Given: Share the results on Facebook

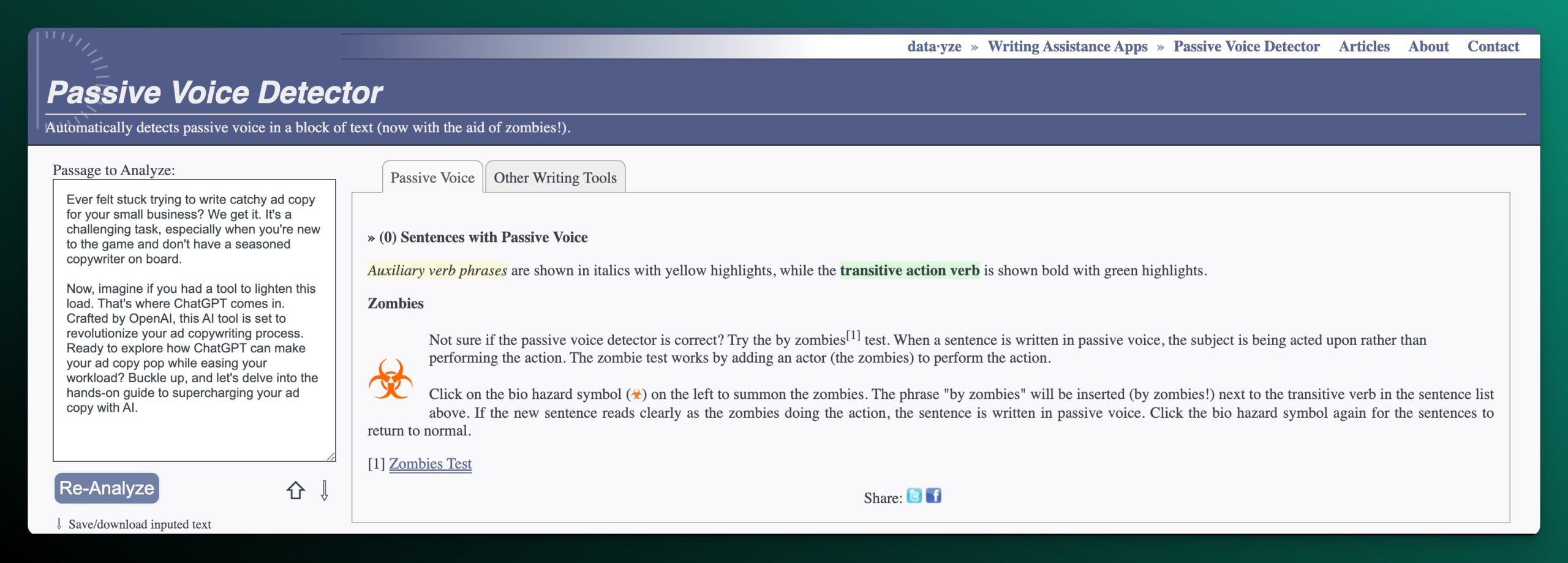Looking at the screenshot, I should pyautogui.click(x=933, y=497).
